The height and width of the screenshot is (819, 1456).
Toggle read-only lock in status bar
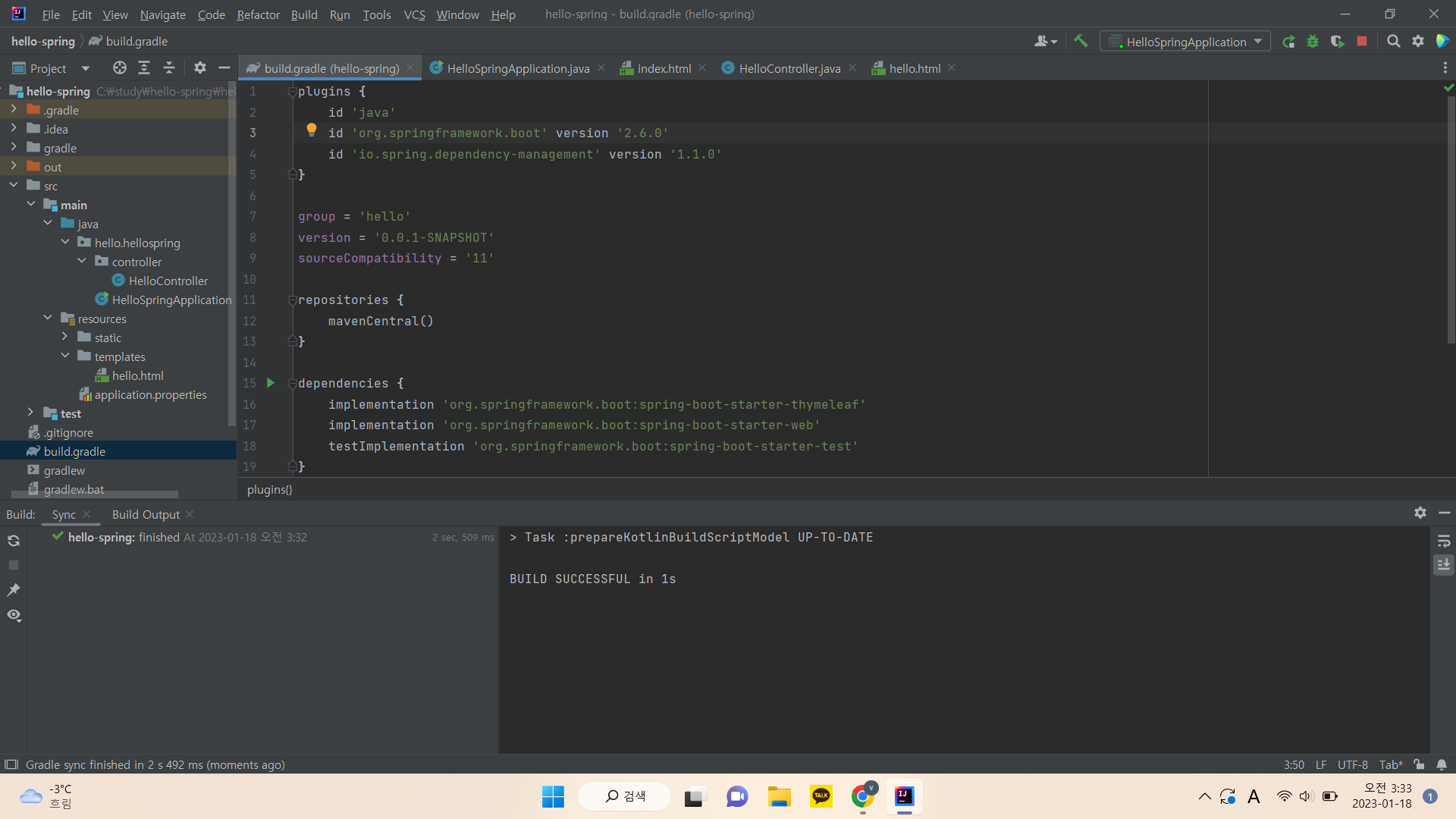click(x=1419, y=764)
